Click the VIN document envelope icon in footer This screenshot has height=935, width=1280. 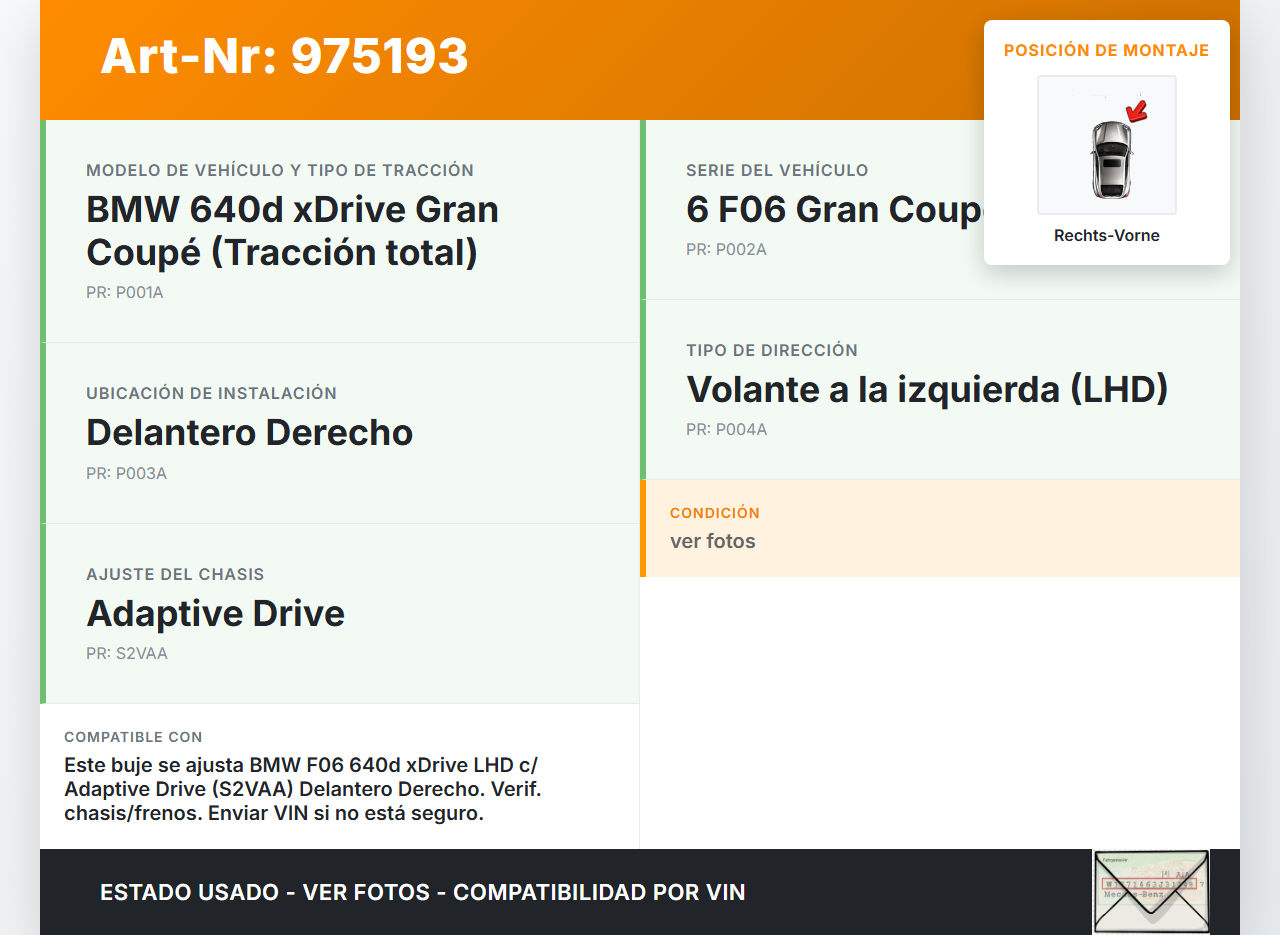pyautogui.click(x=1151, y=891)
